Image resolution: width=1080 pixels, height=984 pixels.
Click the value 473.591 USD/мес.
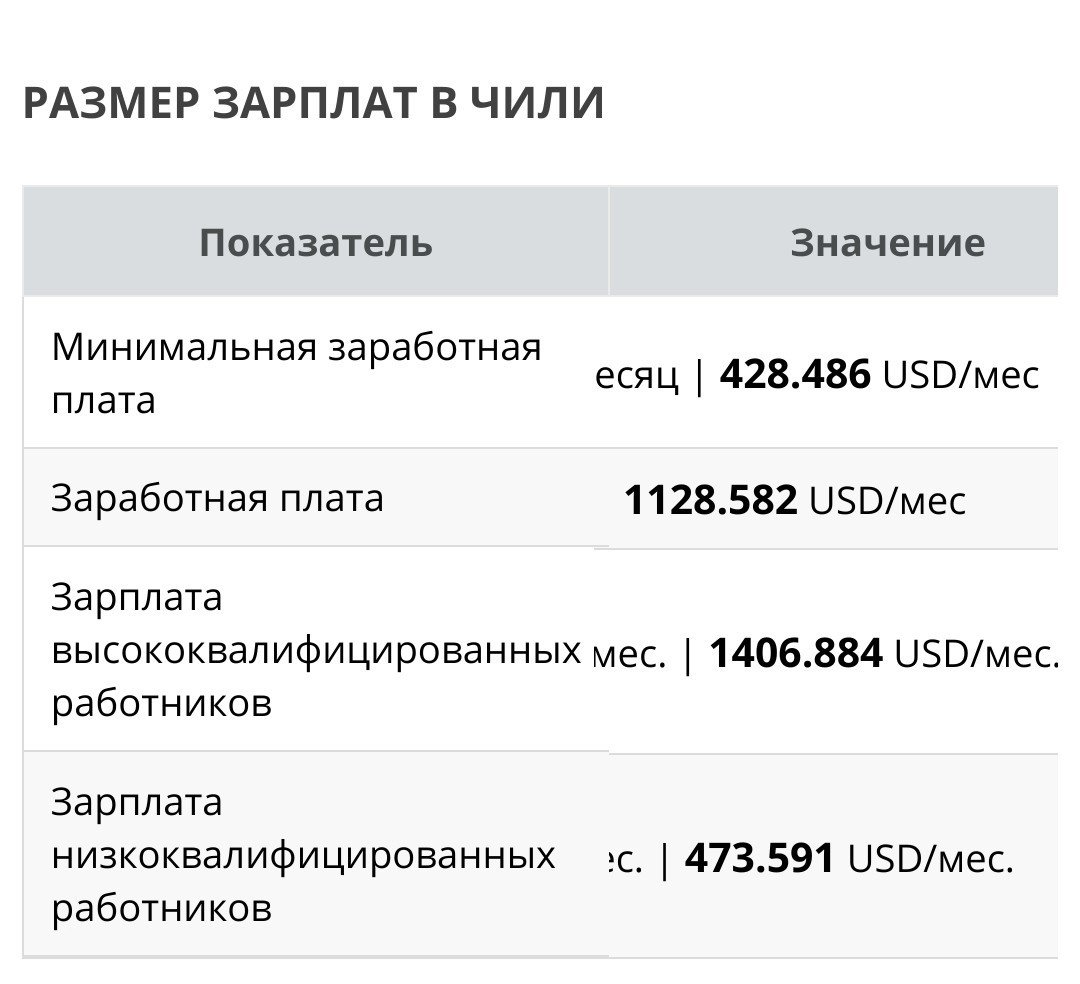[x=849, y=858]
